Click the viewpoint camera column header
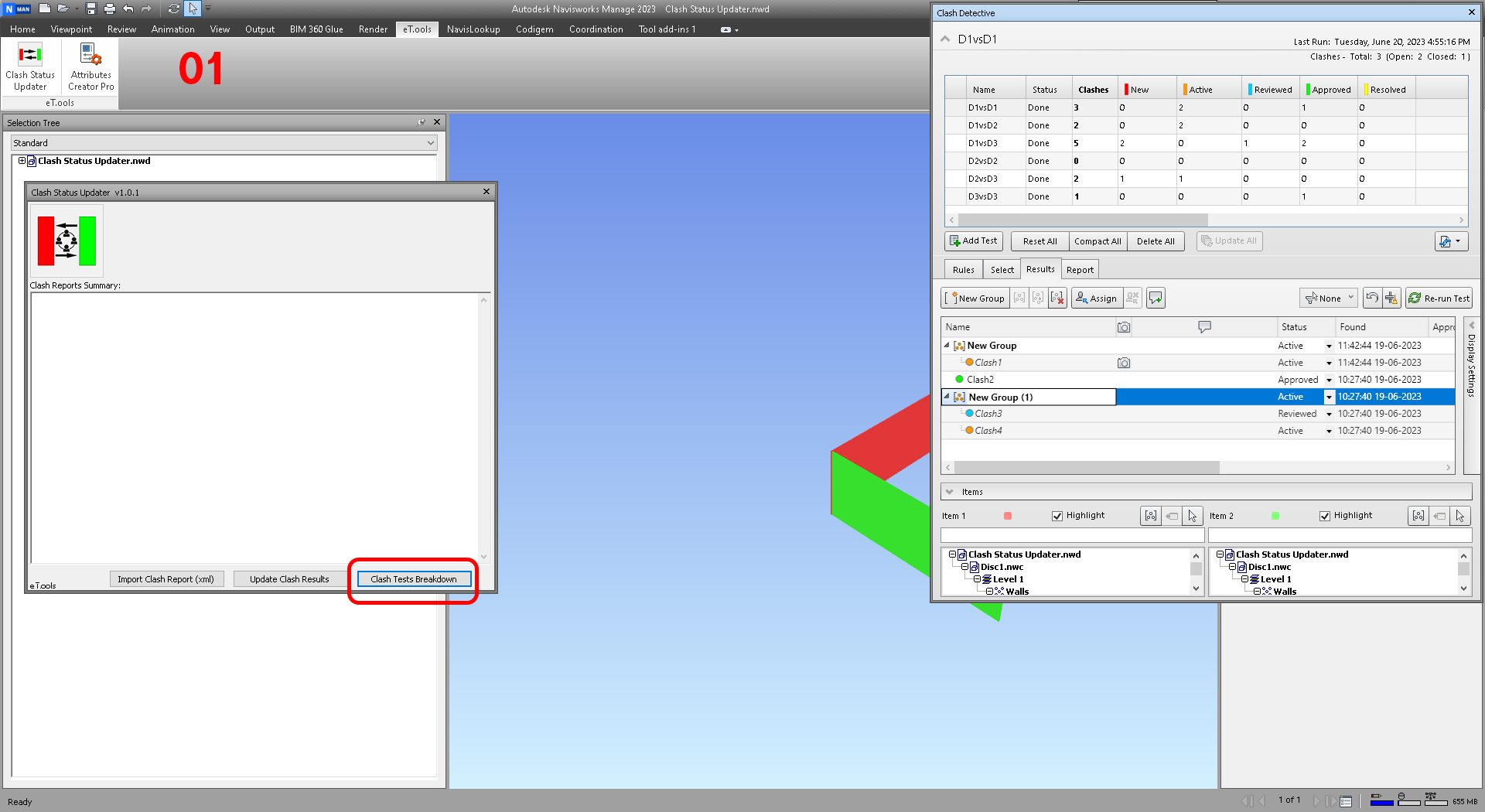Viewport: 1485px width, 812px height. coord(1124,327)
